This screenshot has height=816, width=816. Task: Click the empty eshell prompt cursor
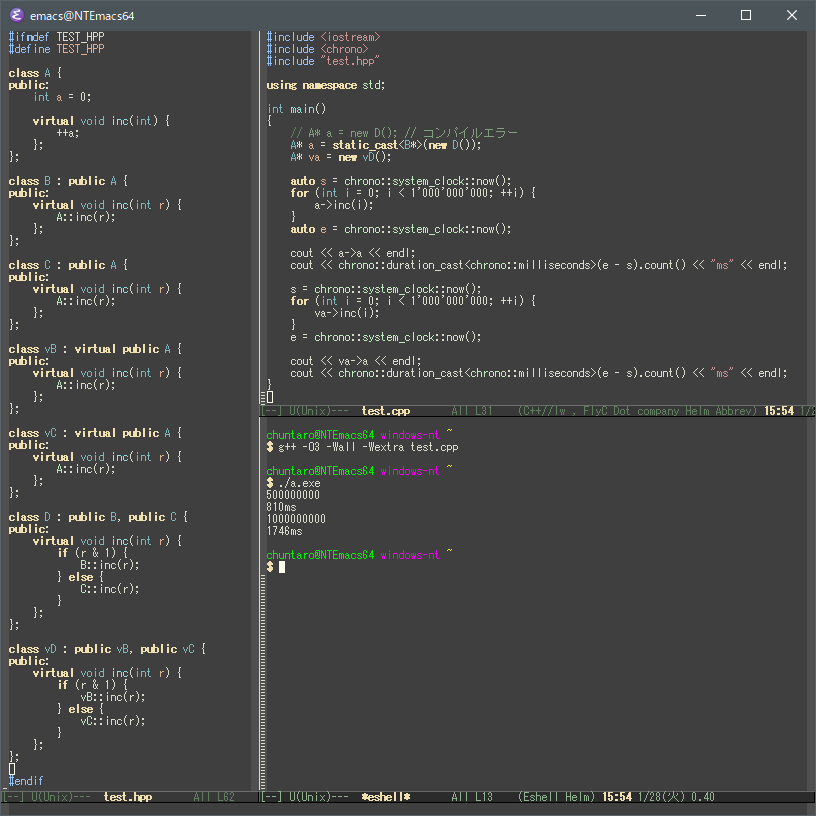point(282,567)
